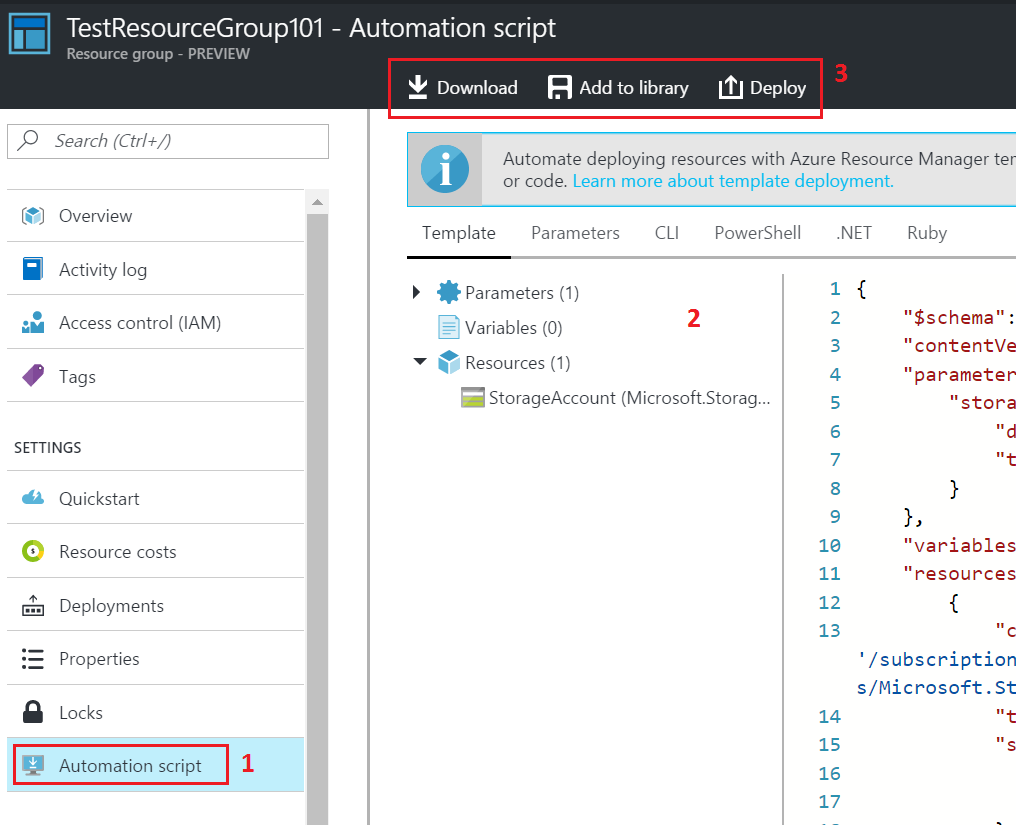
Task: Open the Quickstart settings item
Action: pos(156,498)
